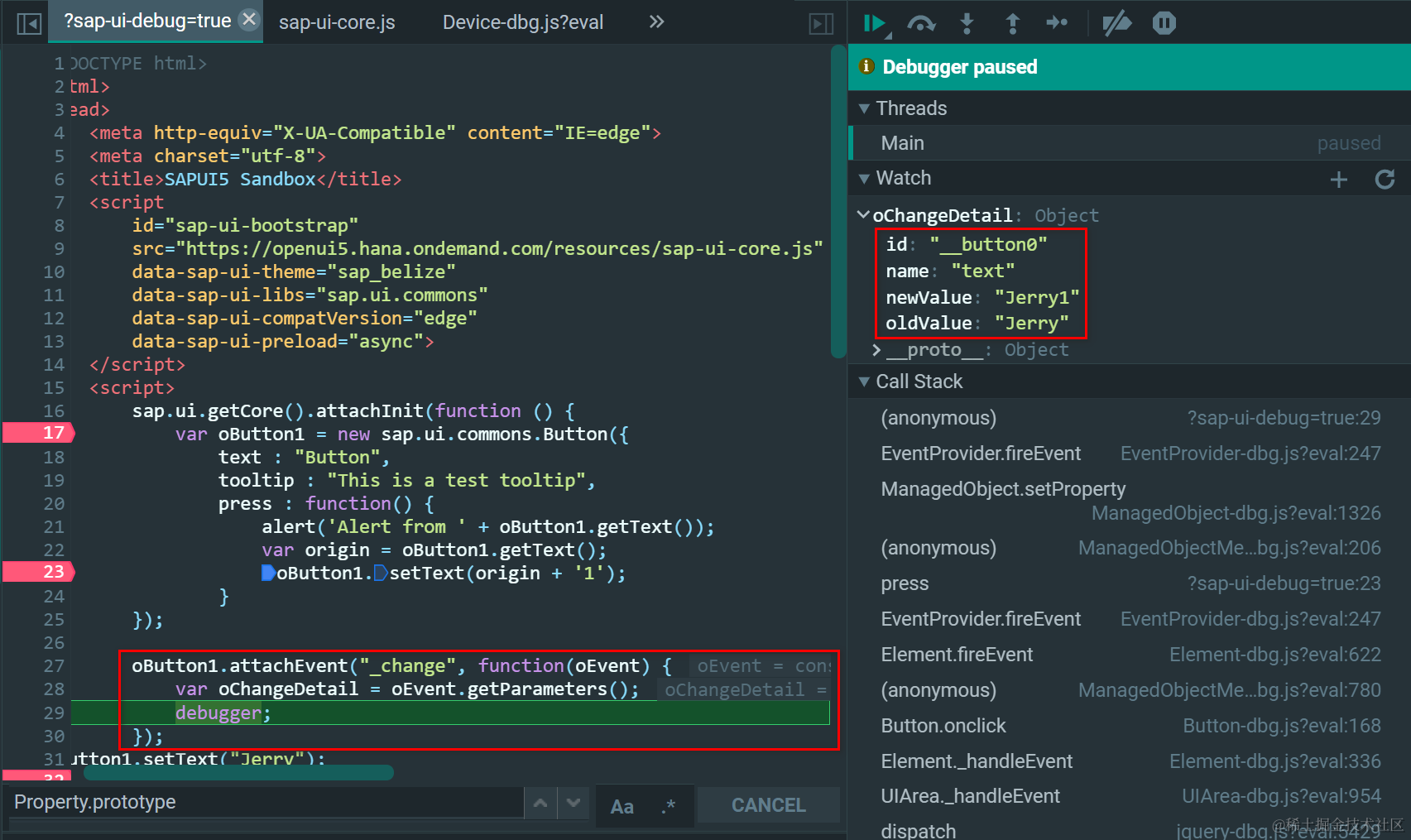Collapse the oChangeDetail watch object
Viewport: 1411px width, 840px height.
tap(863, 215)
